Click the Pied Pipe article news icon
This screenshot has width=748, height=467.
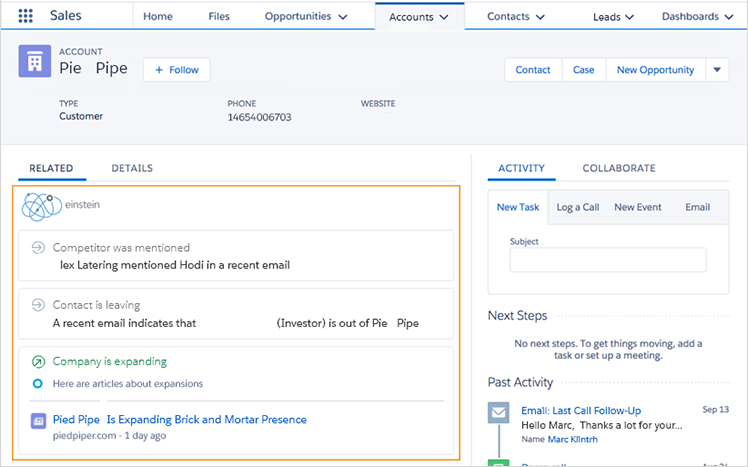pos(38,421)
